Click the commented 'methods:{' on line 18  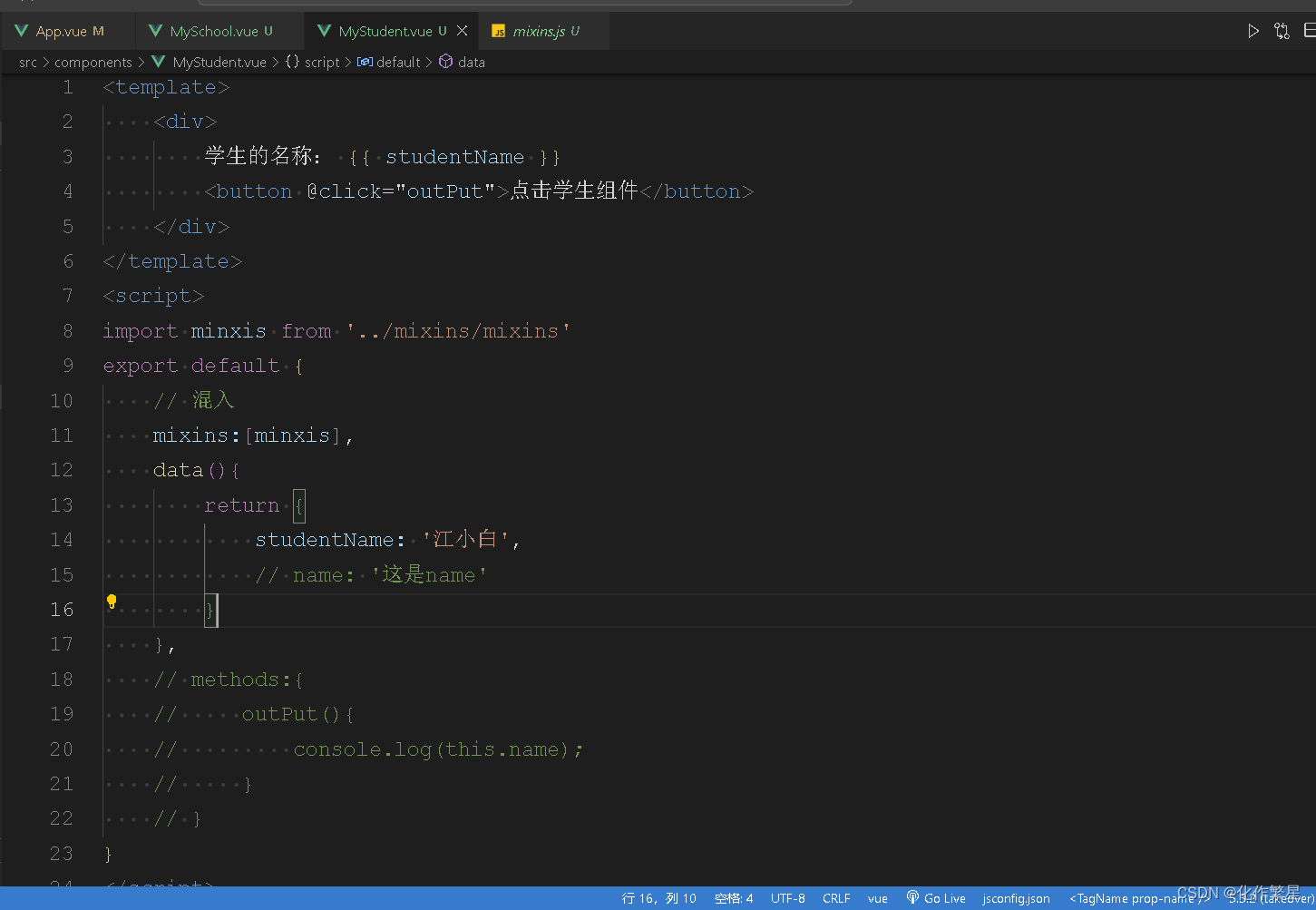(247, 680)
